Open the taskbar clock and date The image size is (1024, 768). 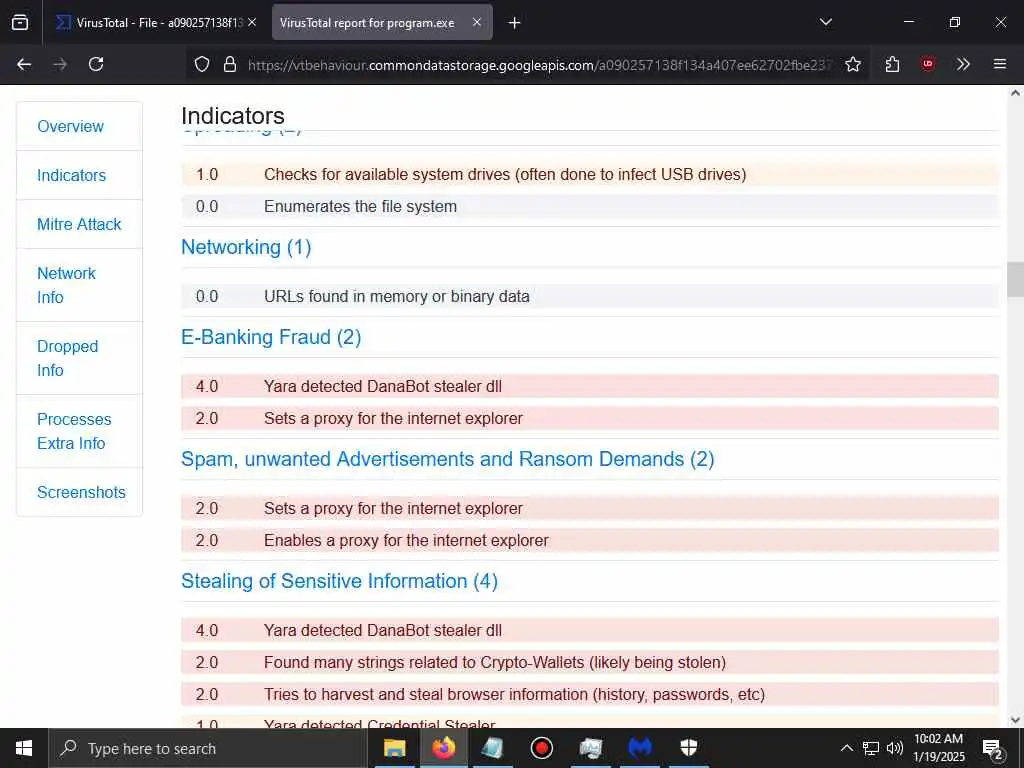click(938, 748)
